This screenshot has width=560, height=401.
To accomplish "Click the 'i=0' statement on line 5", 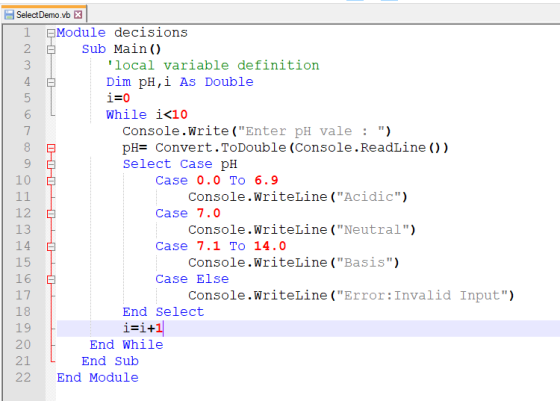I will (x=118, y=98).
